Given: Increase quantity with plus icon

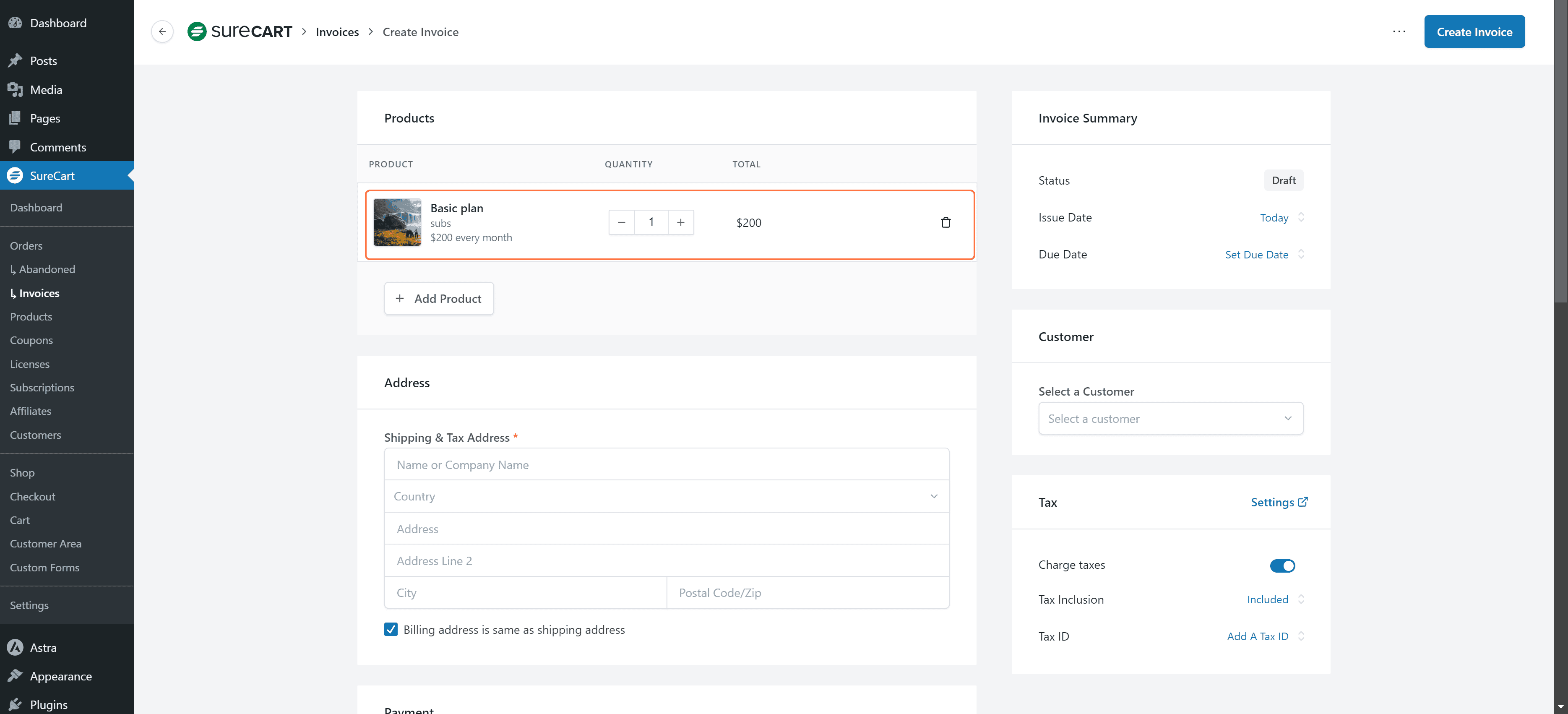Looking at the screenshot, I should tap(680, 222).
